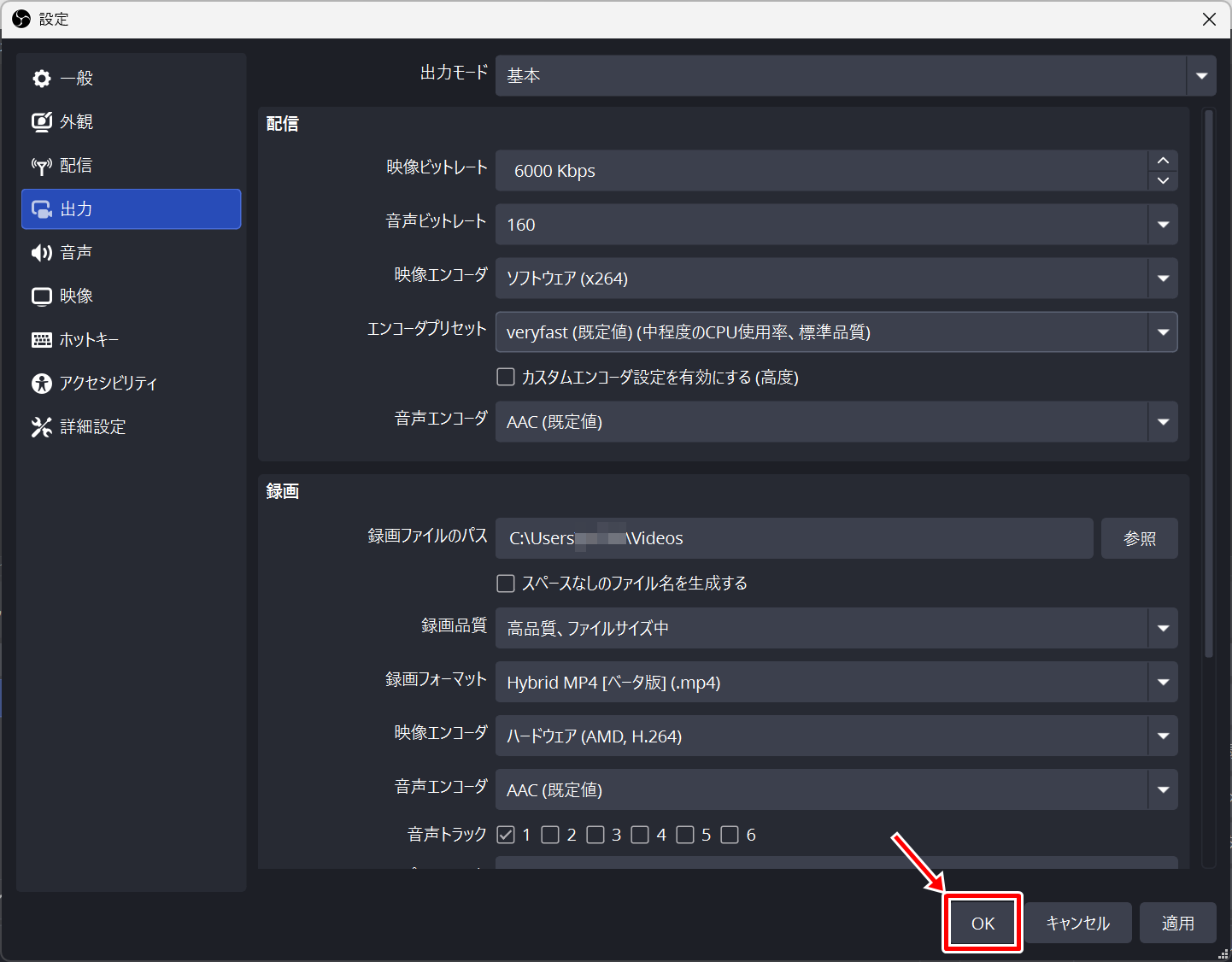This screenshot has height=962, width=1232.
Task: Enable audio track 2 checkbox
Action: (550, 835)
